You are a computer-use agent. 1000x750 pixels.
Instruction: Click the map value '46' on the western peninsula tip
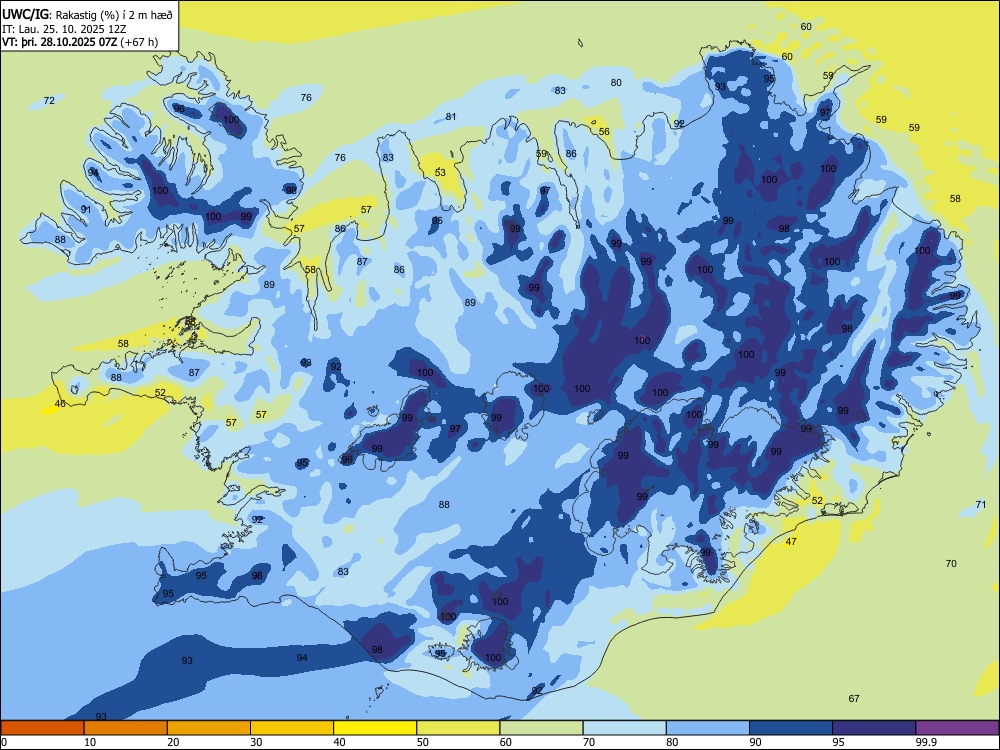point(60,404)
